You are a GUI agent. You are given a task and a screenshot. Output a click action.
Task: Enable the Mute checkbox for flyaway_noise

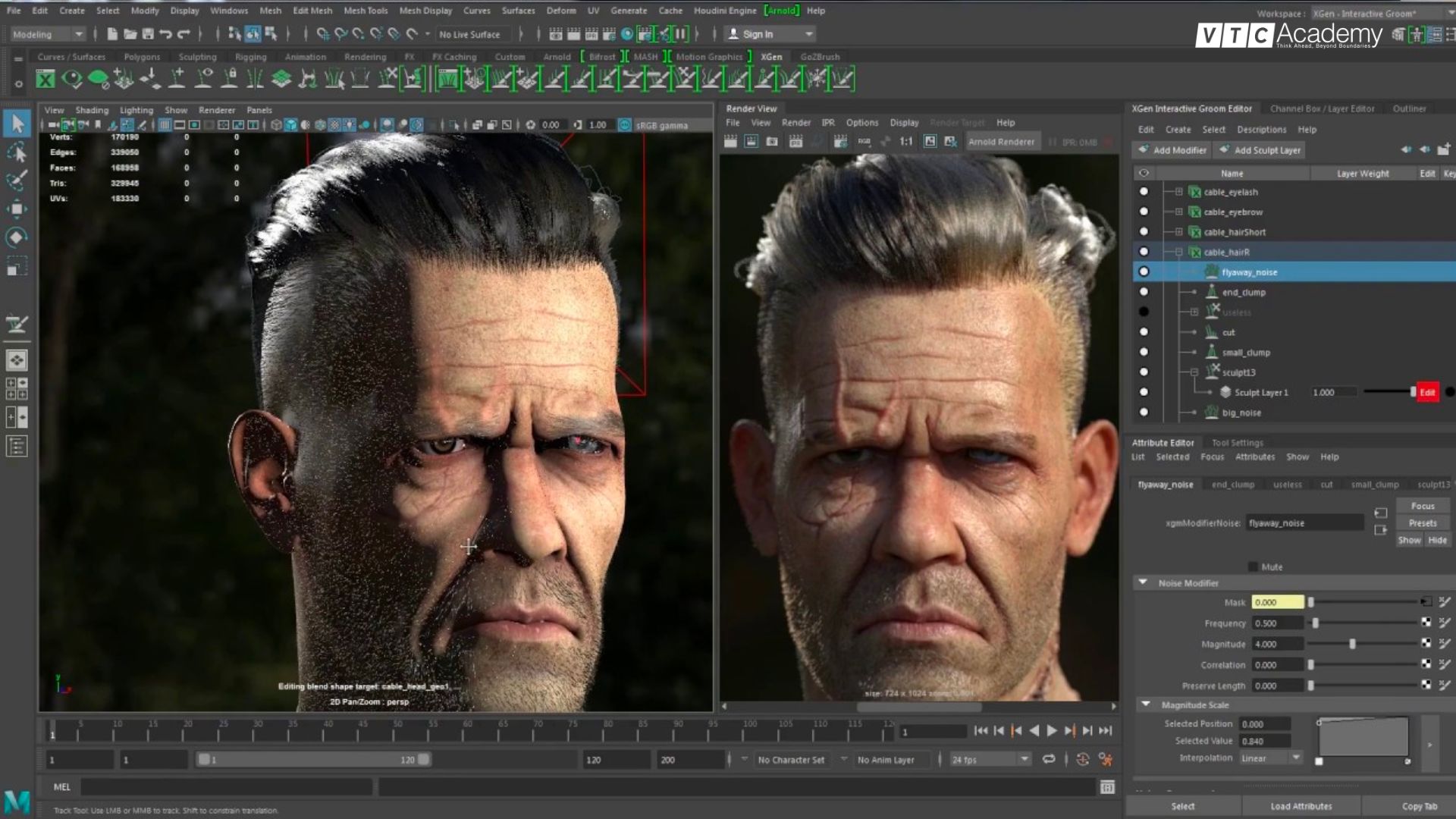pyautogui.click(x=1254, y=566)
